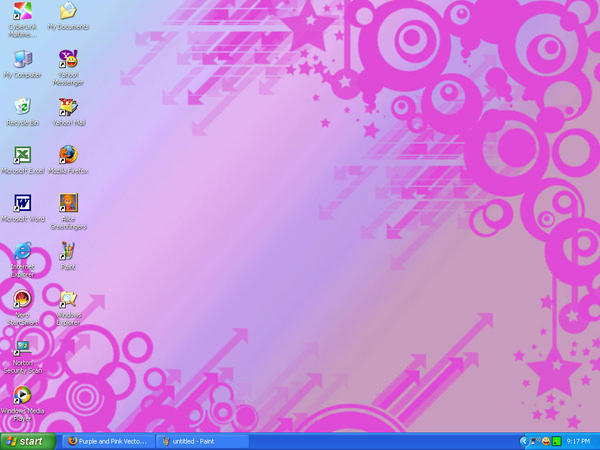Screen dimensions: 600x450
Task: Click the 9:17 PM taskbar clock
Action: pyautogui.click(x=579, y=442)
